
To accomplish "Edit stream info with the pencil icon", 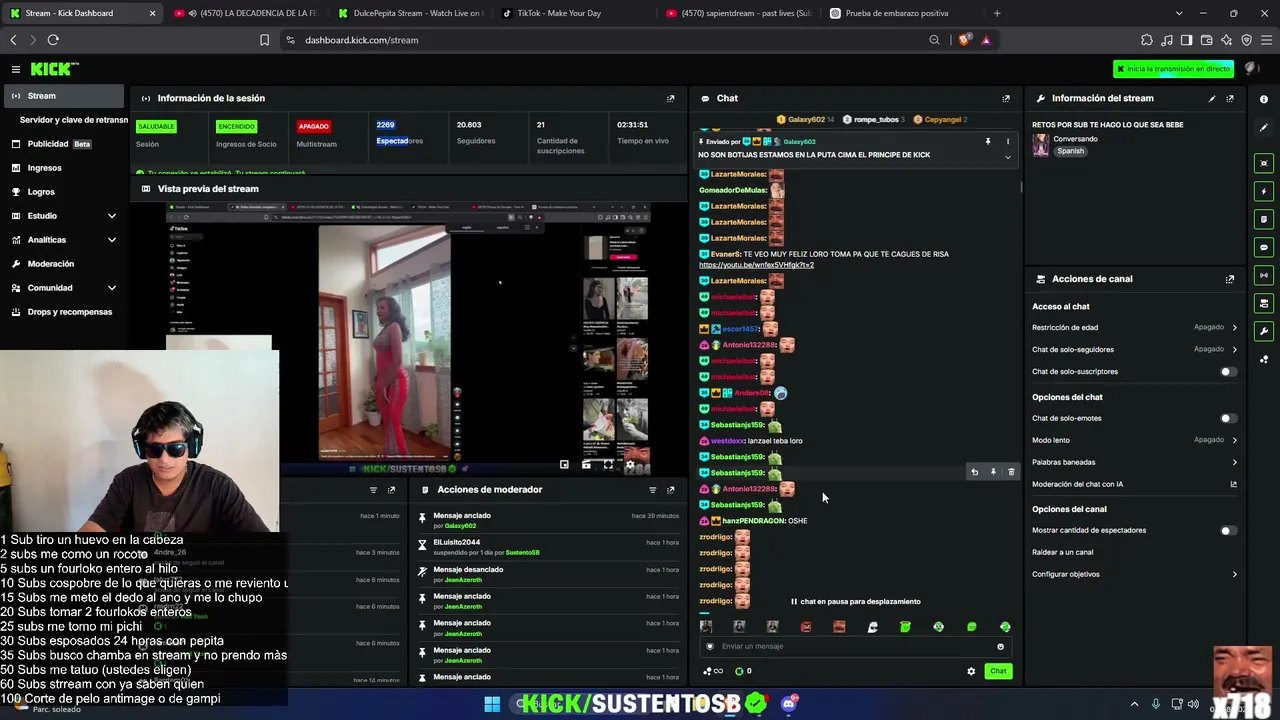I will click(1212, 98).
